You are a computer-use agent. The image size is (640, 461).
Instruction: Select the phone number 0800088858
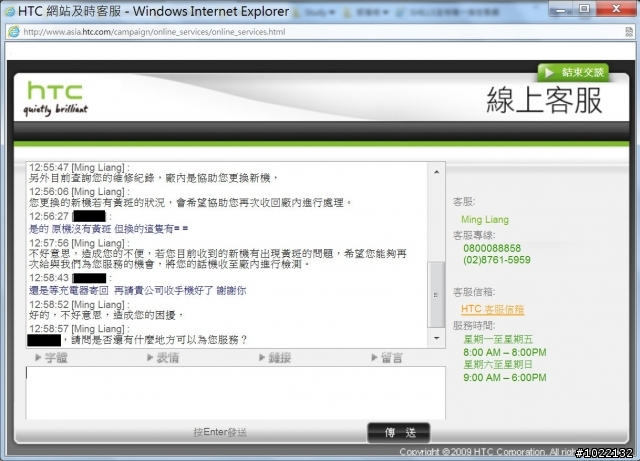(492, 248)
